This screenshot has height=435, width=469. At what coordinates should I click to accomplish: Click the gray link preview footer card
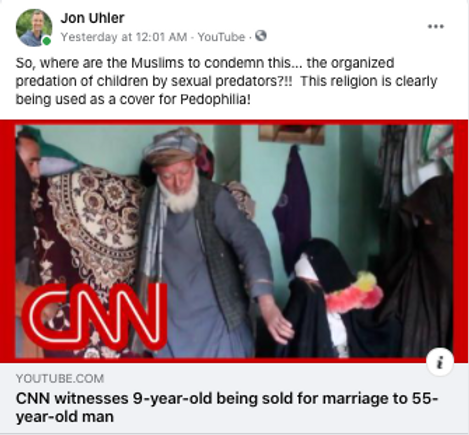click(234, 399)
